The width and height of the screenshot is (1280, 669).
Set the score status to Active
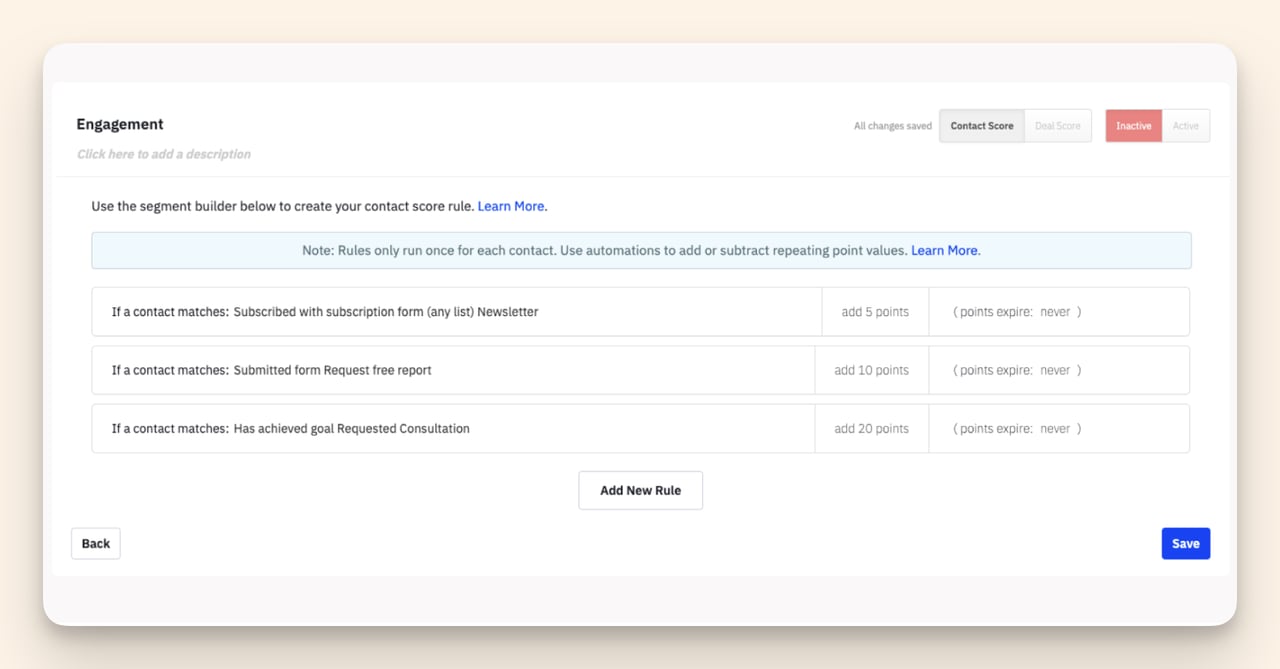coord(1186,126)
